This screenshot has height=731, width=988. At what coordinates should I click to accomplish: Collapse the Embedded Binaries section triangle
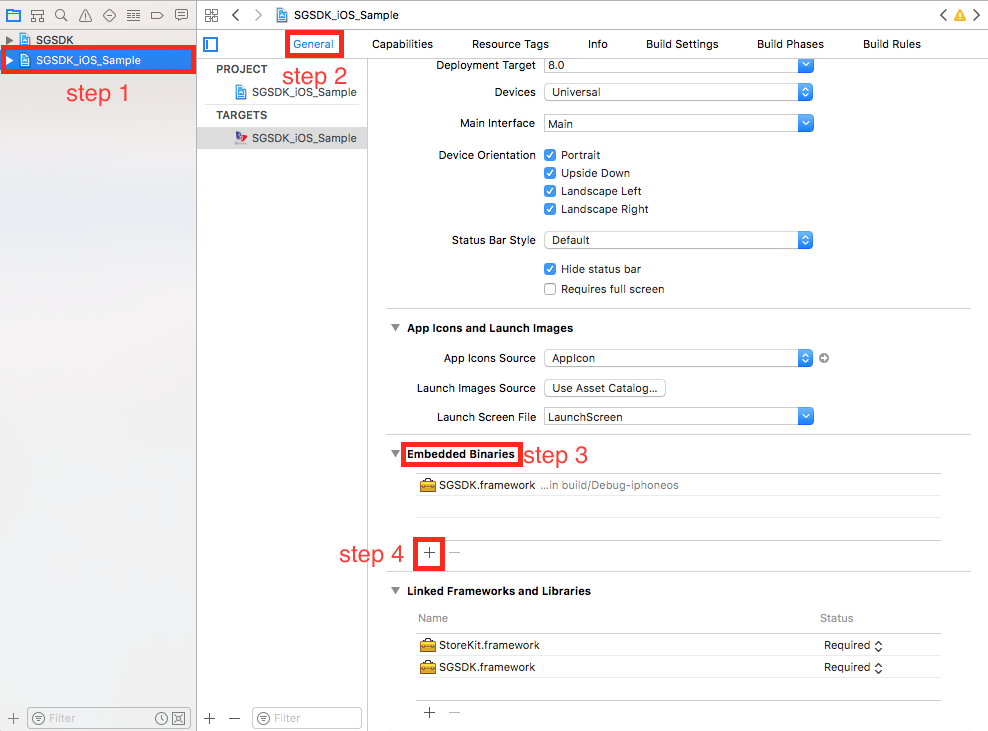tap(395, 453)
